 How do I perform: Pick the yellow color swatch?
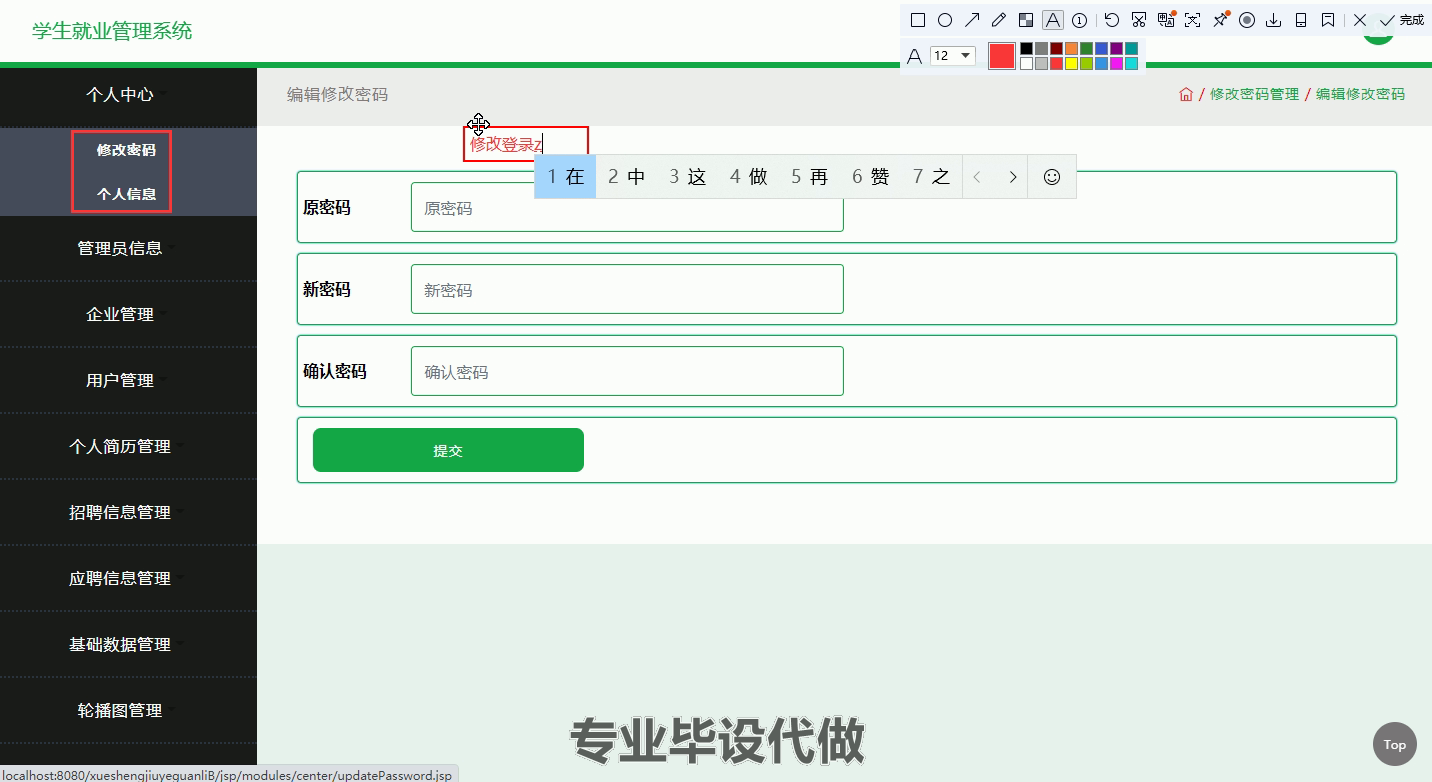pos(1071,63)
